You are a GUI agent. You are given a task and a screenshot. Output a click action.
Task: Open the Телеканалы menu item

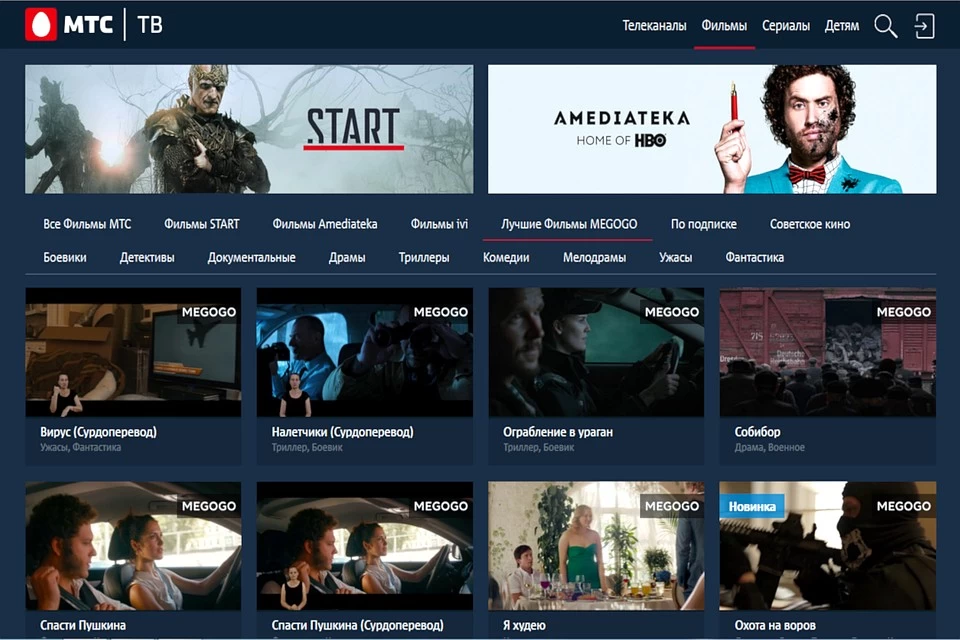(655, 26)
